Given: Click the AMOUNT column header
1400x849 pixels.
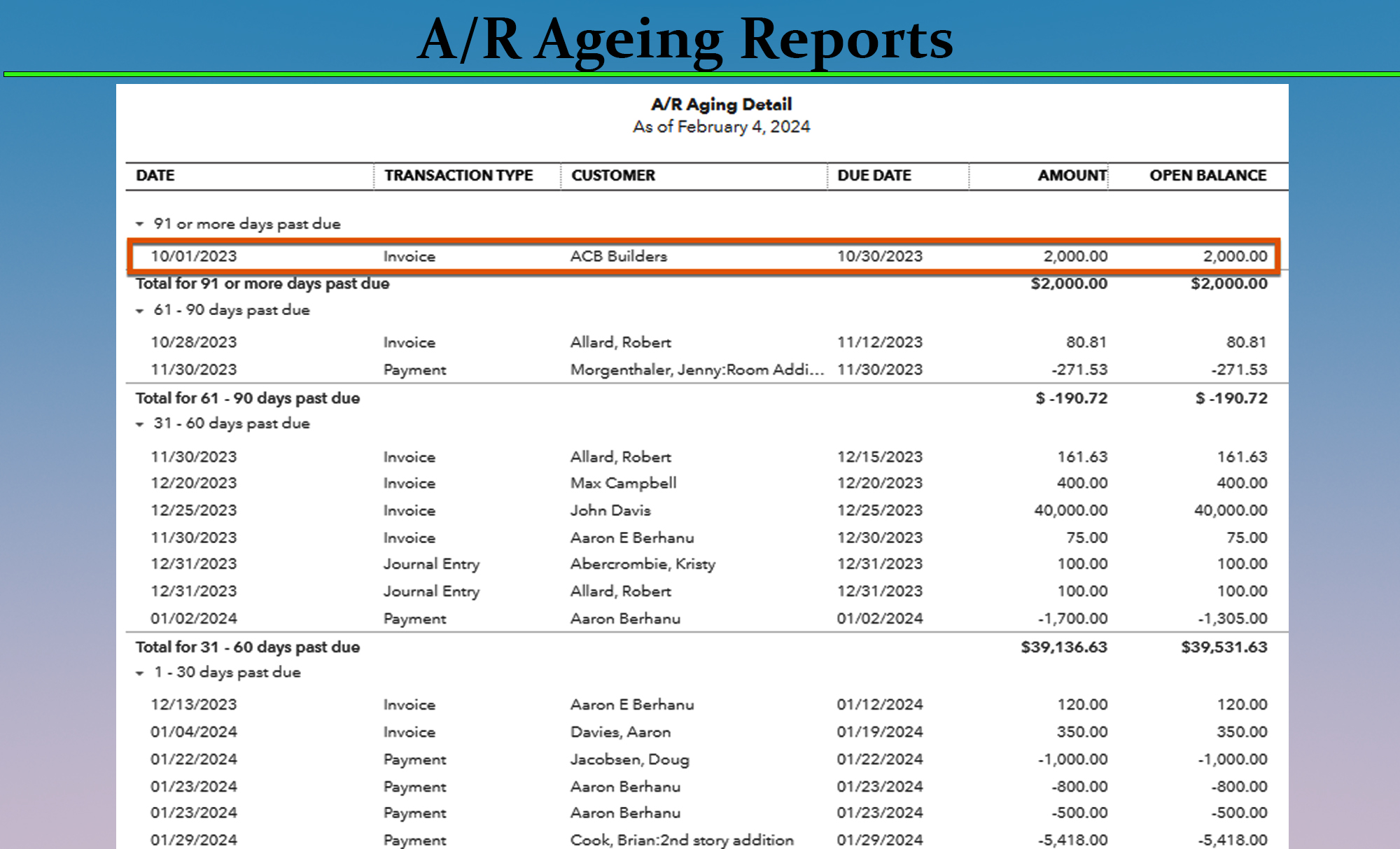Looking at the screenshot, I should [x=1072, y=176].
